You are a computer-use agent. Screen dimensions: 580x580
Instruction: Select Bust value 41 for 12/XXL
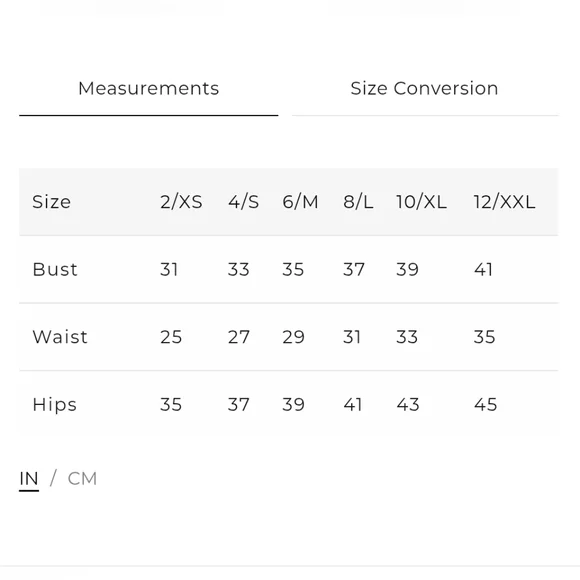click(x=483, y=269)
